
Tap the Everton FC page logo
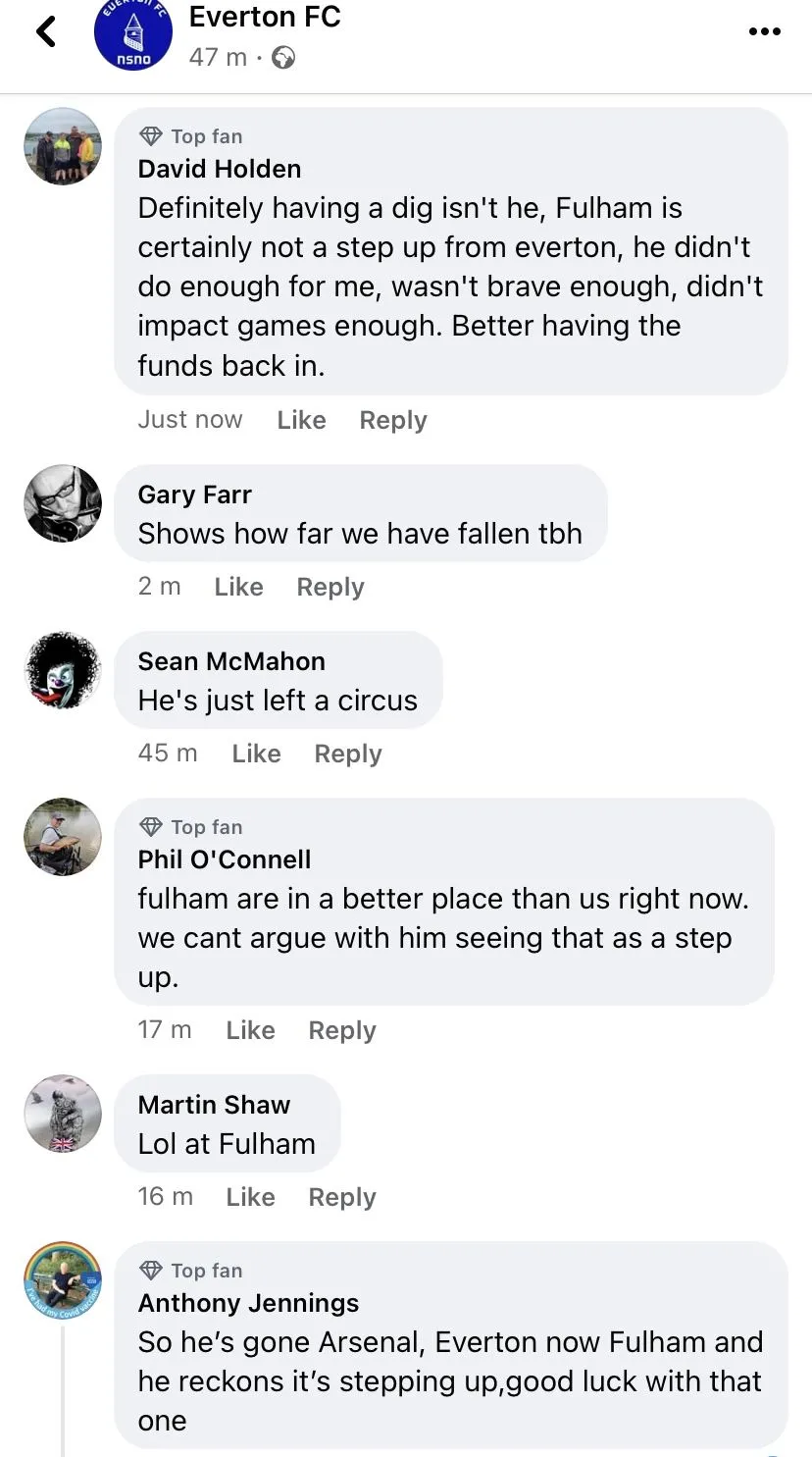point(133,35)
